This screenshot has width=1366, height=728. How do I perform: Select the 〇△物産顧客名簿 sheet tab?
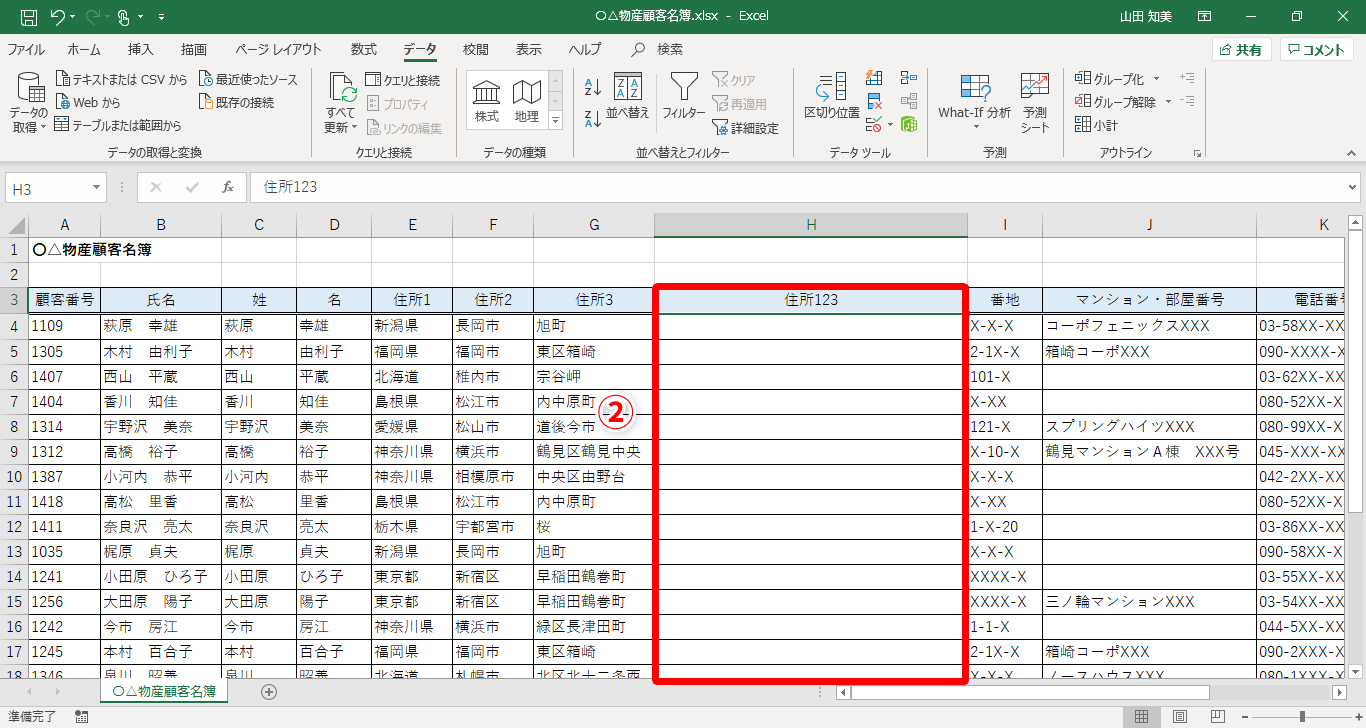(164, 691)
